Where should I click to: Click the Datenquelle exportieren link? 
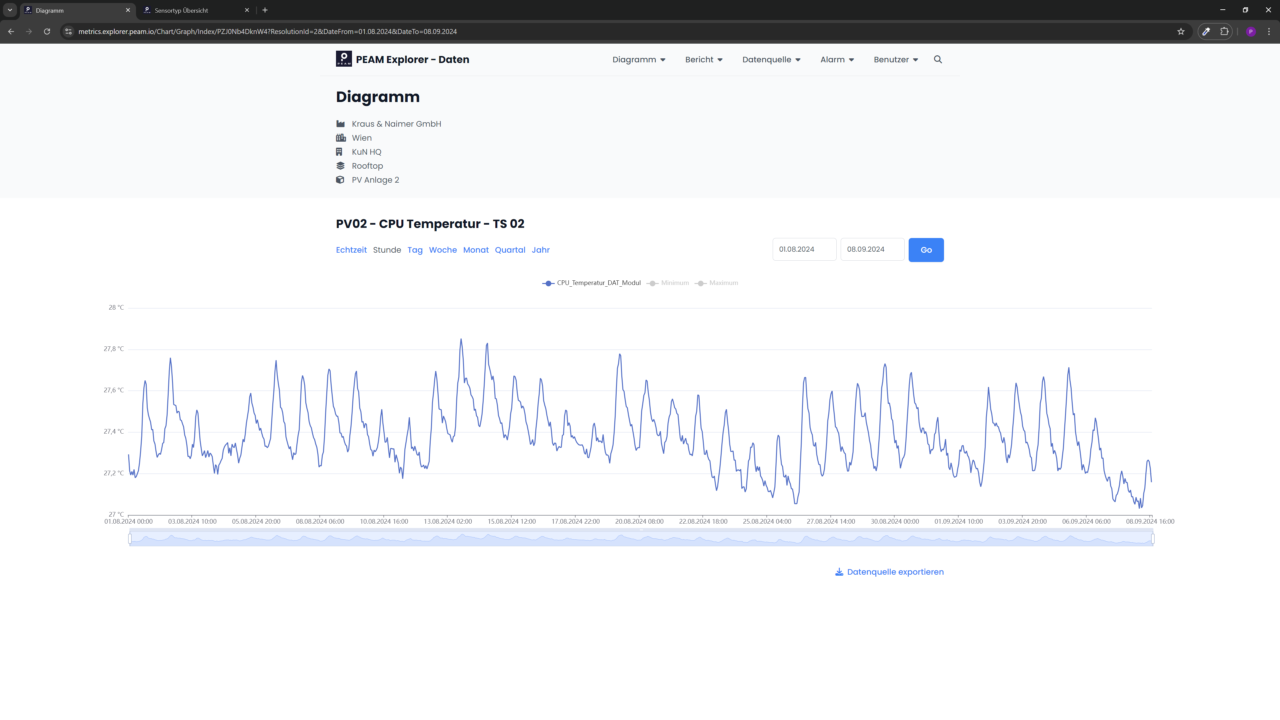895,572
